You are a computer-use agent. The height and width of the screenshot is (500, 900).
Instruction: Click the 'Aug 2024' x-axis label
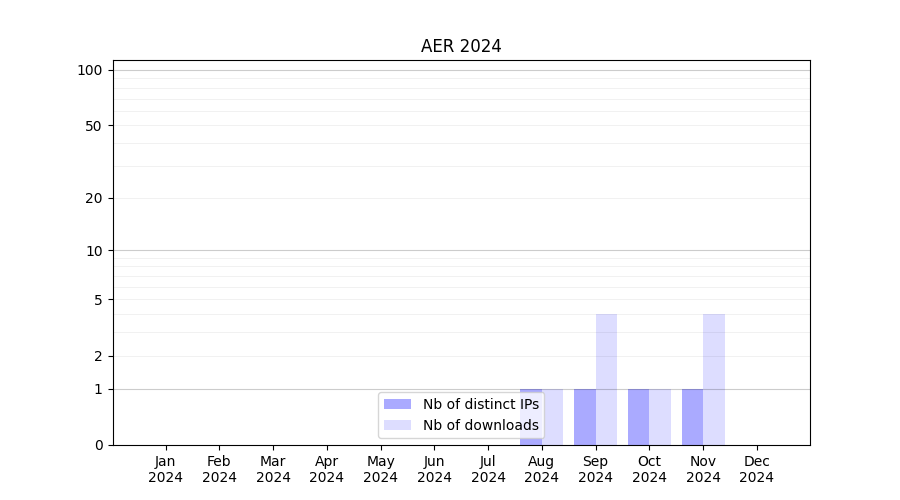542,469
